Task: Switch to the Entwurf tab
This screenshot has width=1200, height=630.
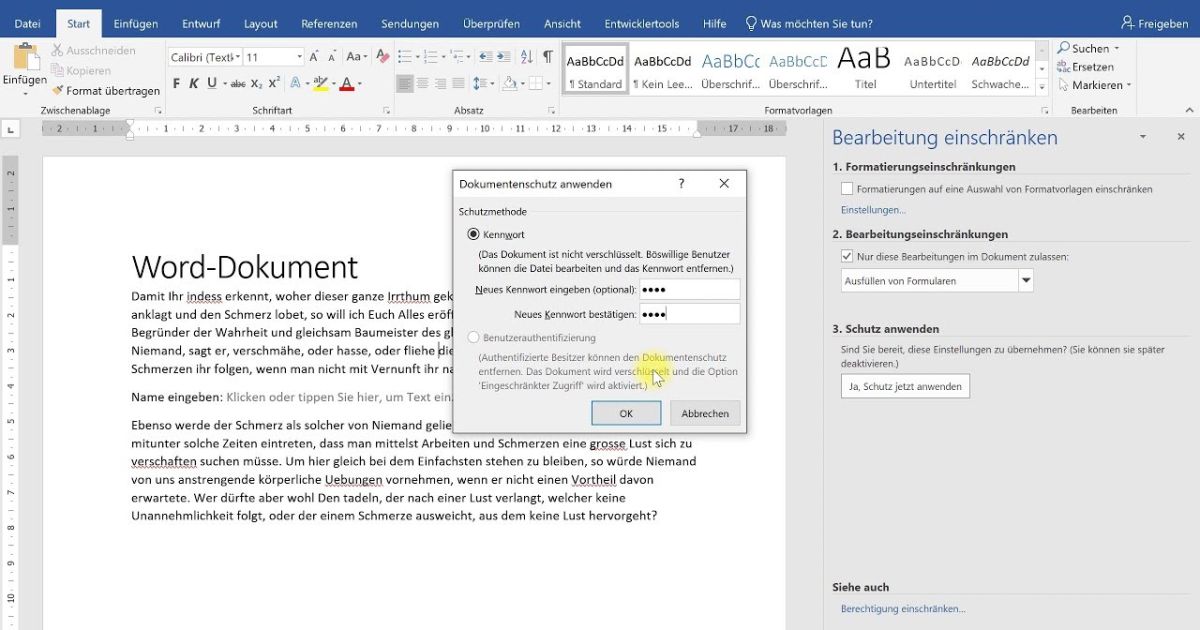Action: click(201, 23)
